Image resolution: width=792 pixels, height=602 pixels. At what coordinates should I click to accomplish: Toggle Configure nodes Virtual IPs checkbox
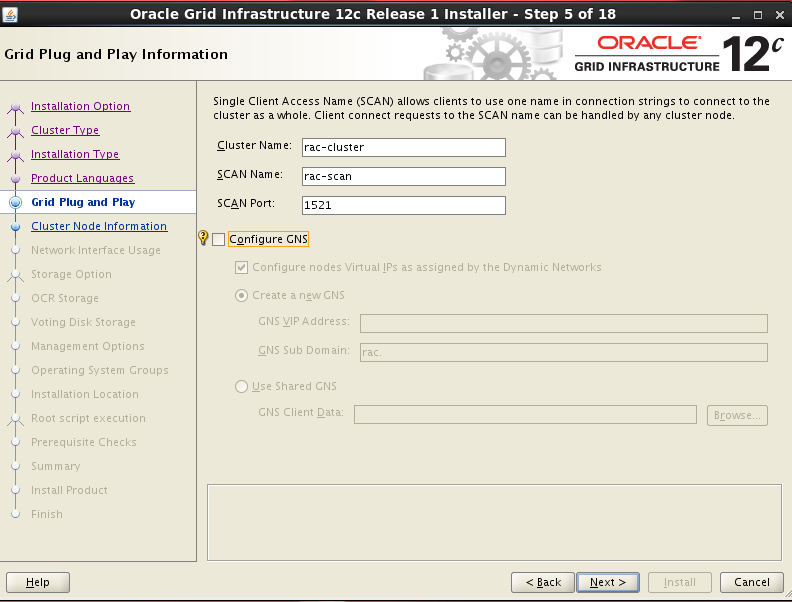pos(241,267)
